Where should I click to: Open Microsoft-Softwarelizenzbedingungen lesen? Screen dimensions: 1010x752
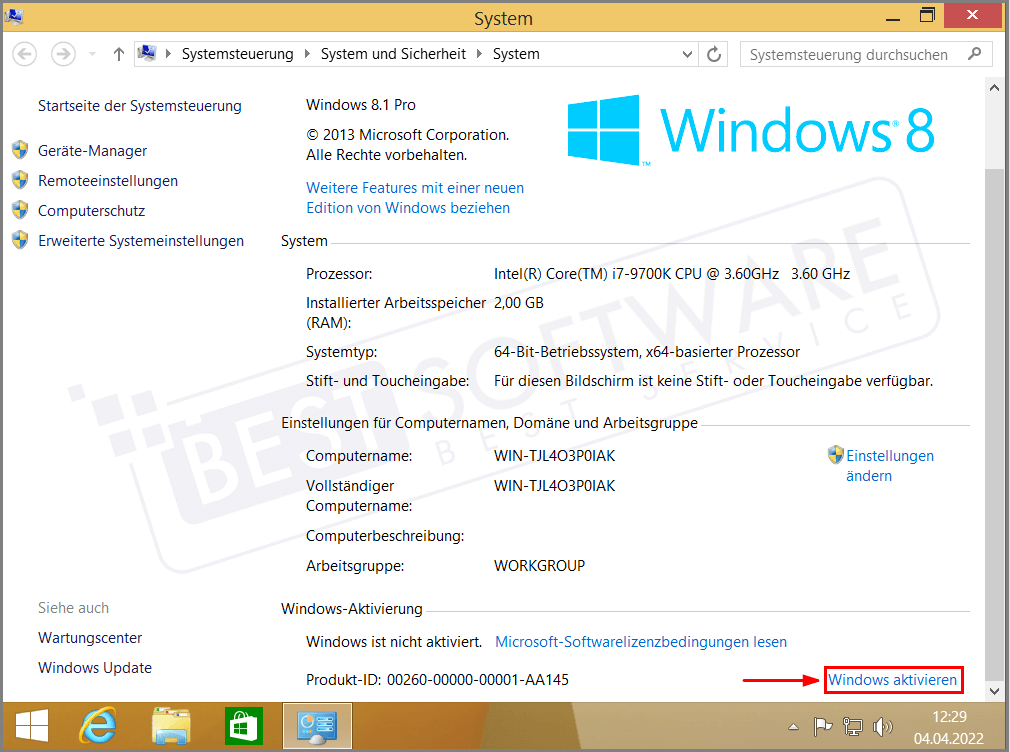pos(640,641)
